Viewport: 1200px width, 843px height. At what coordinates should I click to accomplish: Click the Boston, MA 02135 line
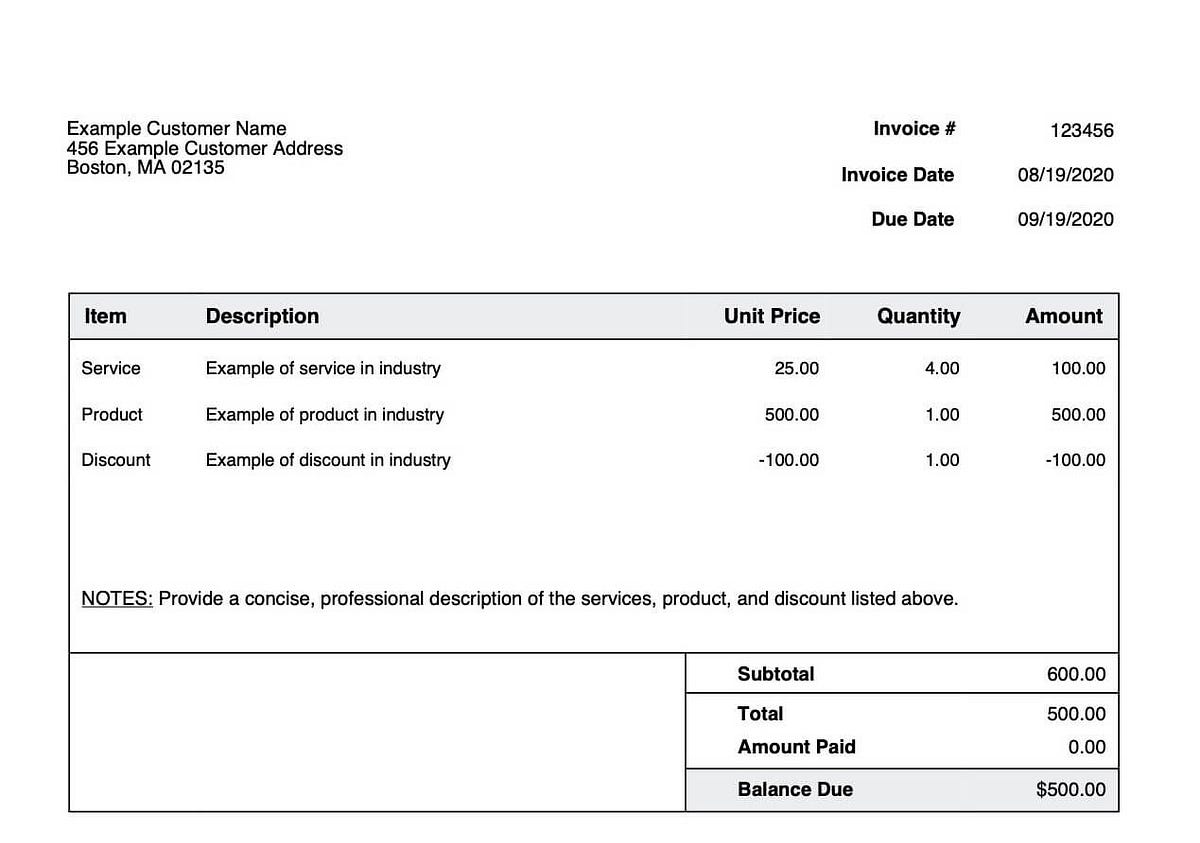(145, 167)
